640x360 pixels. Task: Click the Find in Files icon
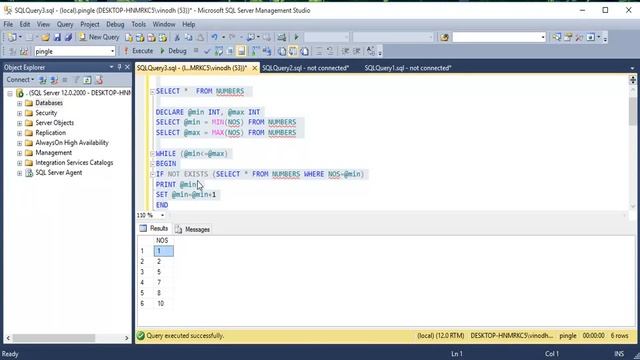tap(444, 38)
